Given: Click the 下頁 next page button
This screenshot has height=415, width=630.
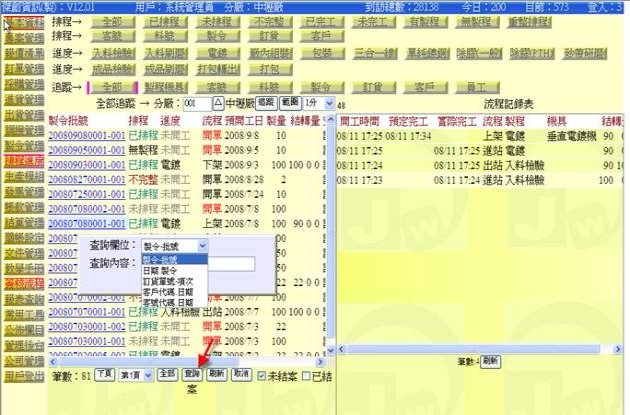Looking at the screenshot, I should [104, 374].
